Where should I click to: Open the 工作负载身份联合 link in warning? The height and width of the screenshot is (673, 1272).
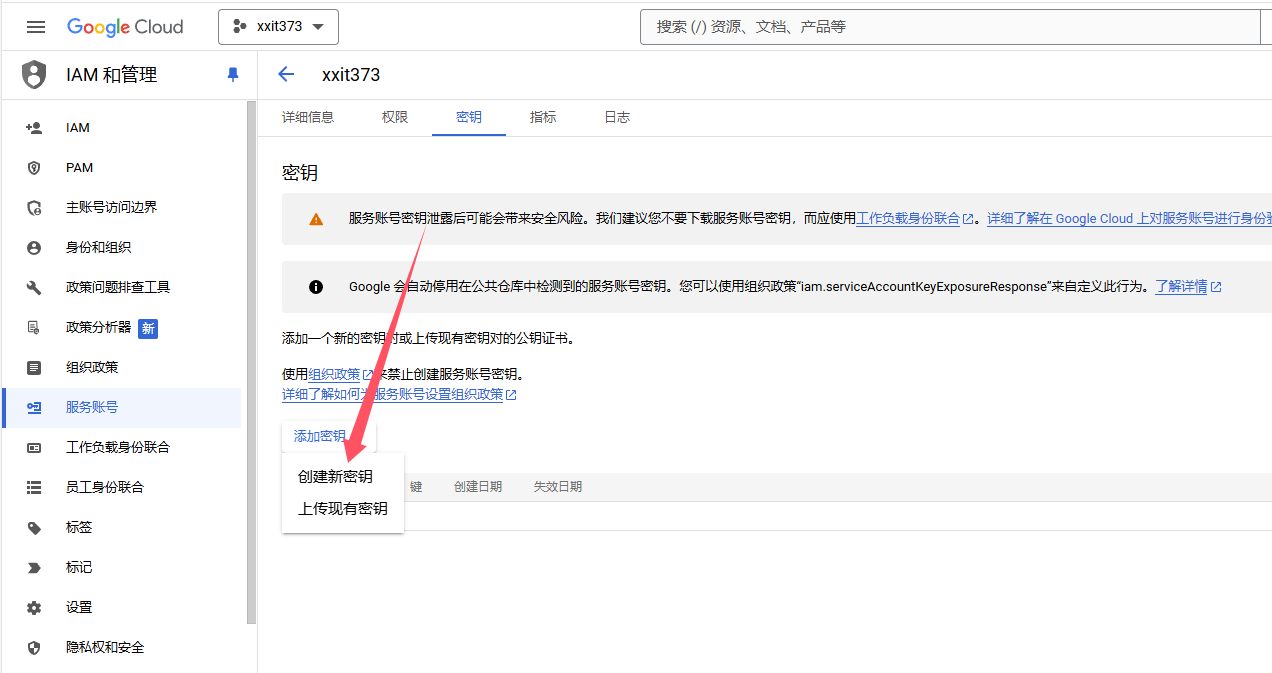[908, 218]
